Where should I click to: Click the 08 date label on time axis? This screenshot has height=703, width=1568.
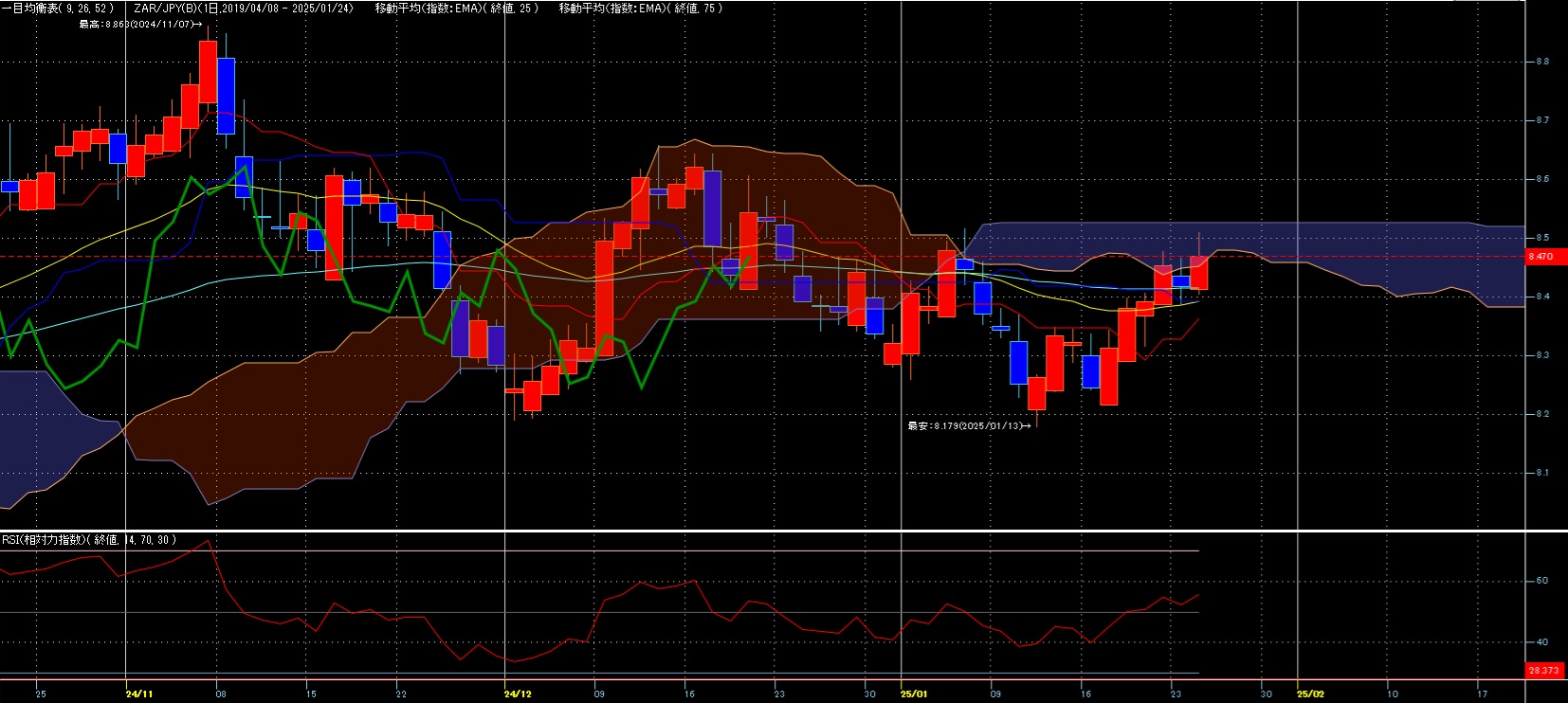[221, 694]
